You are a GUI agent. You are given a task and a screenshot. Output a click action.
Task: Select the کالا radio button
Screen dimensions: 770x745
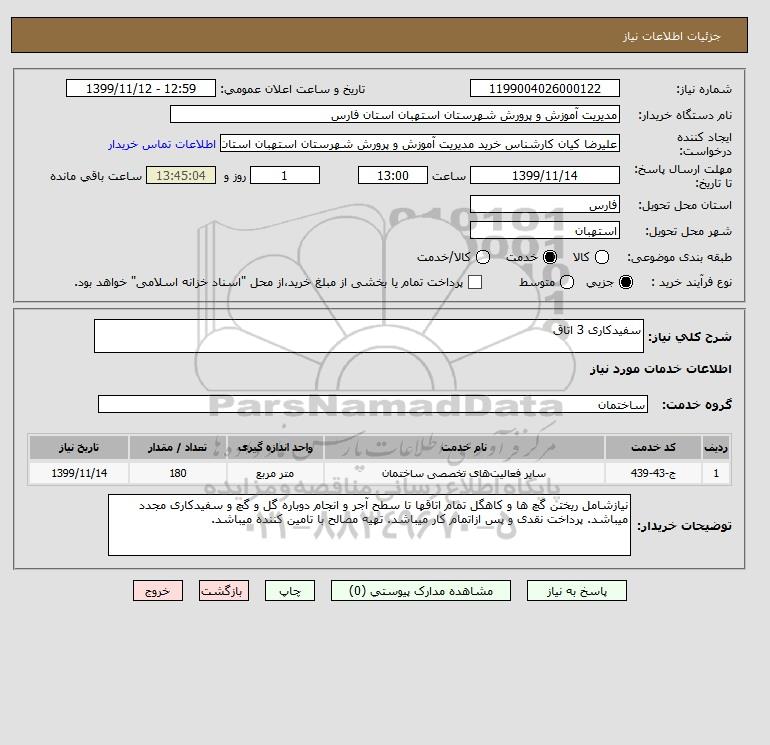[x=602, y=257]
